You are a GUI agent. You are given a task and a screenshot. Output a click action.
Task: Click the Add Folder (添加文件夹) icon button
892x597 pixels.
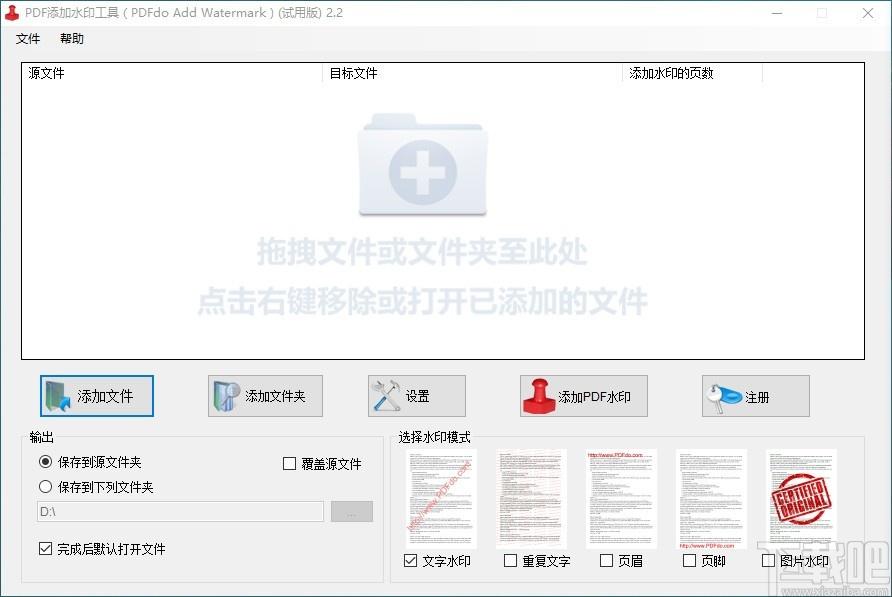click(x=257, y=396)
